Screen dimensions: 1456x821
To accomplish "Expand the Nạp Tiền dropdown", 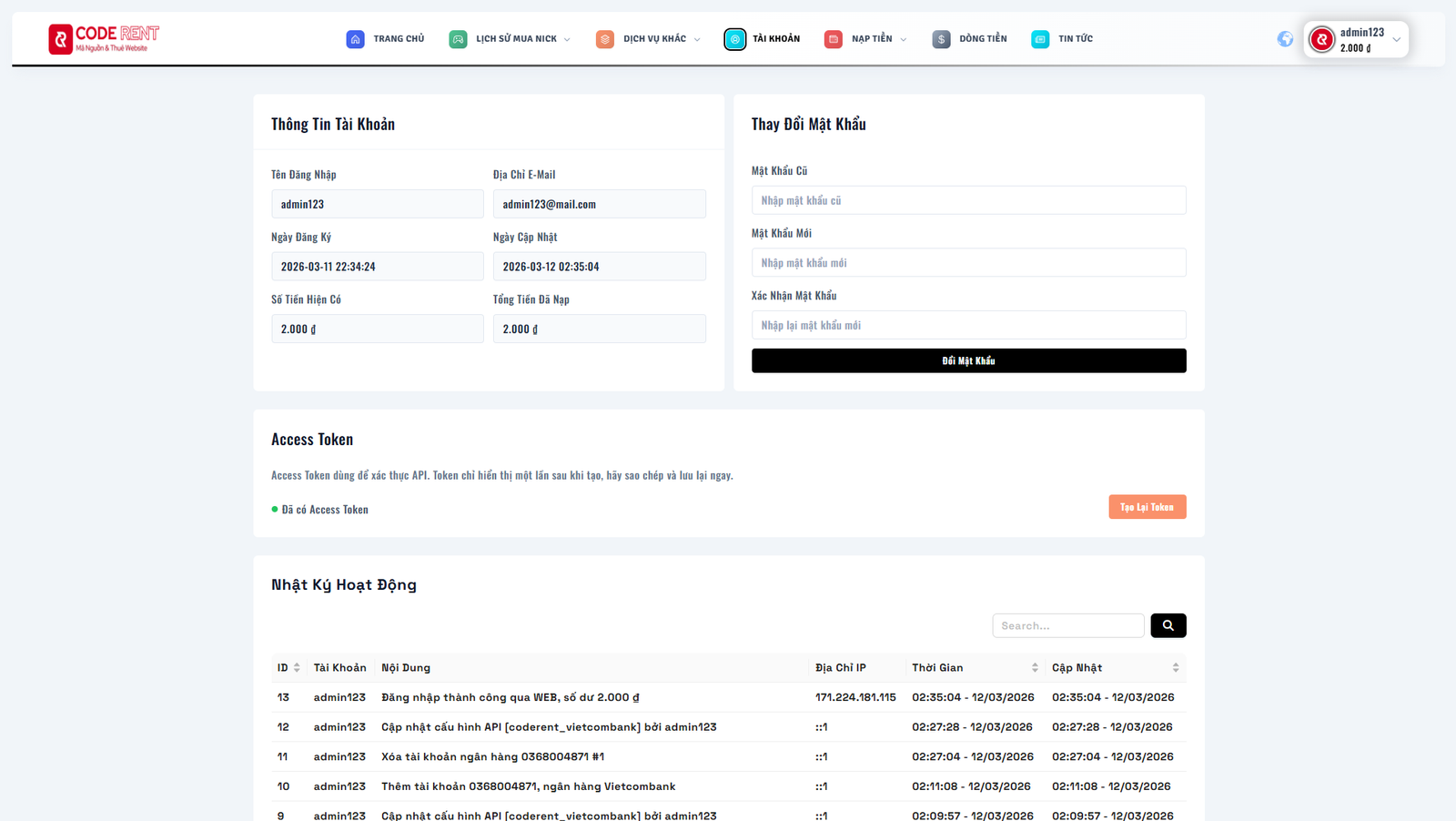I will pyautogui.click(x=902, y=38).
